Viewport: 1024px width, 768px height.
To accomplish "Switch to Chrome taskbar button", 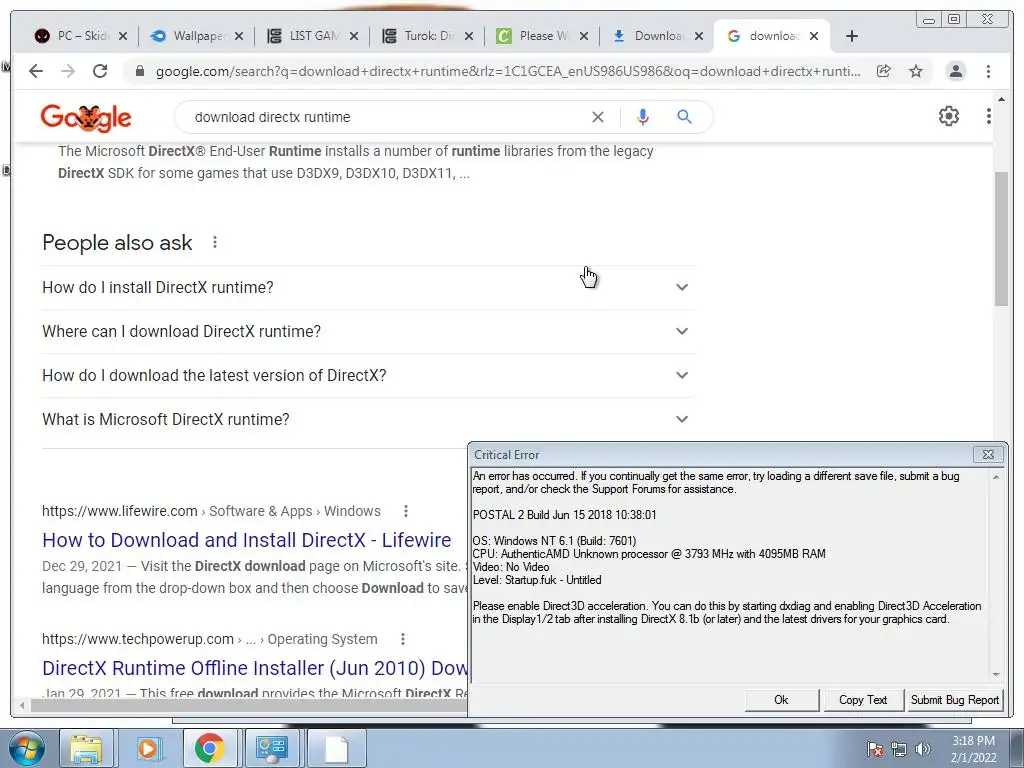I will point(210,748).
